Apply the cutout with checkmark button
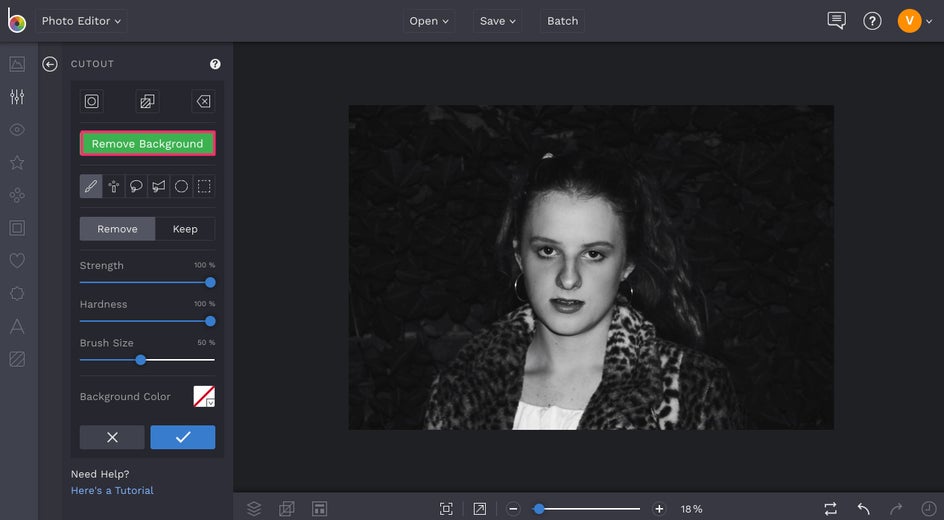This screenshot has width=944, height=520. [182, 438]
